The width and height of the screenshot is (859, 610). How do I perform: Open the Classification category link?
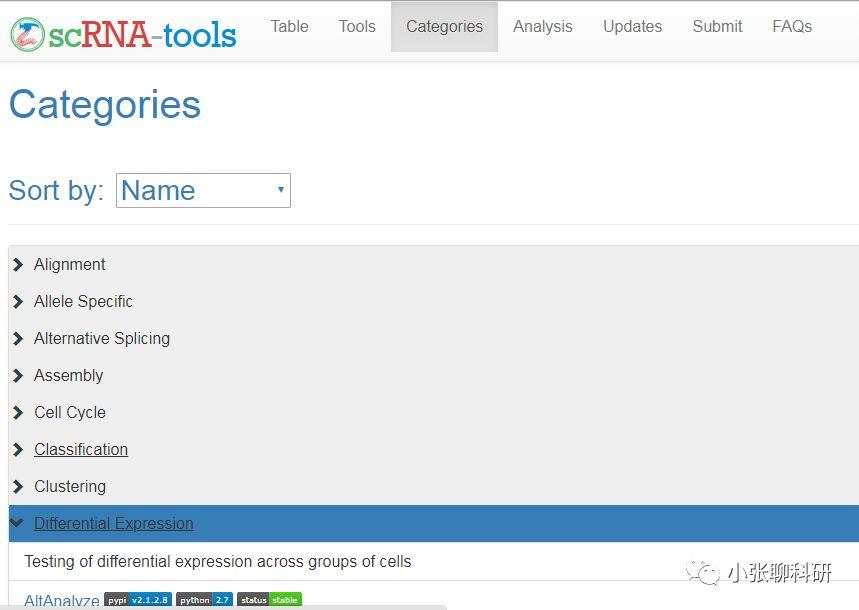click(x=81, y=450)
